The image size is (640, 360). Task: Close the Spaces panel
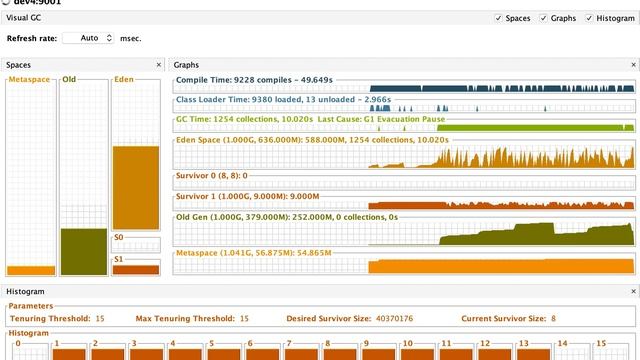pyautogui.click(x=159, y=65)
